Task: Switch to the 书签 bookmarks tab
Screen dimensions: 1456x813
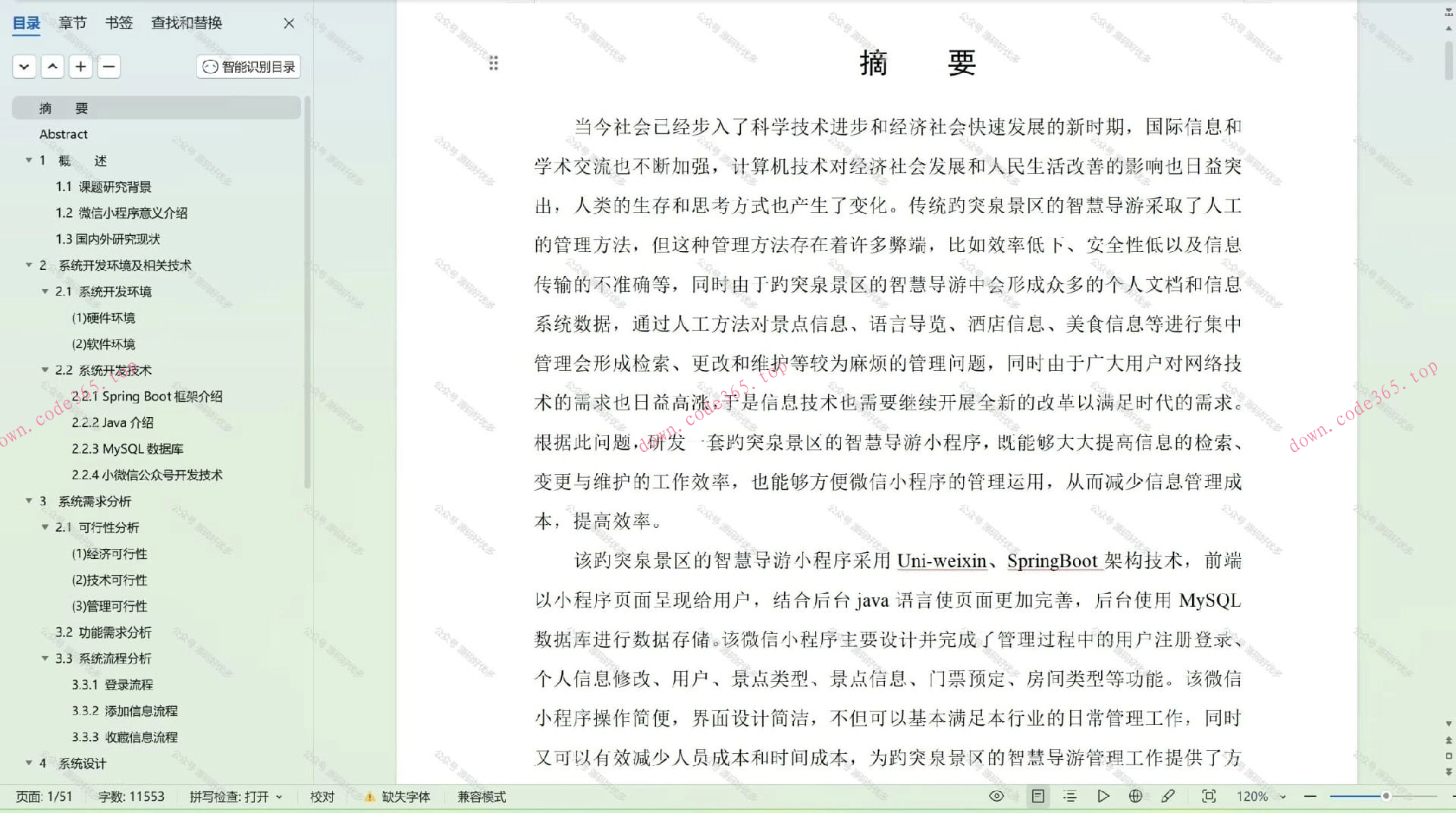Action: click(x=118, y=23)
